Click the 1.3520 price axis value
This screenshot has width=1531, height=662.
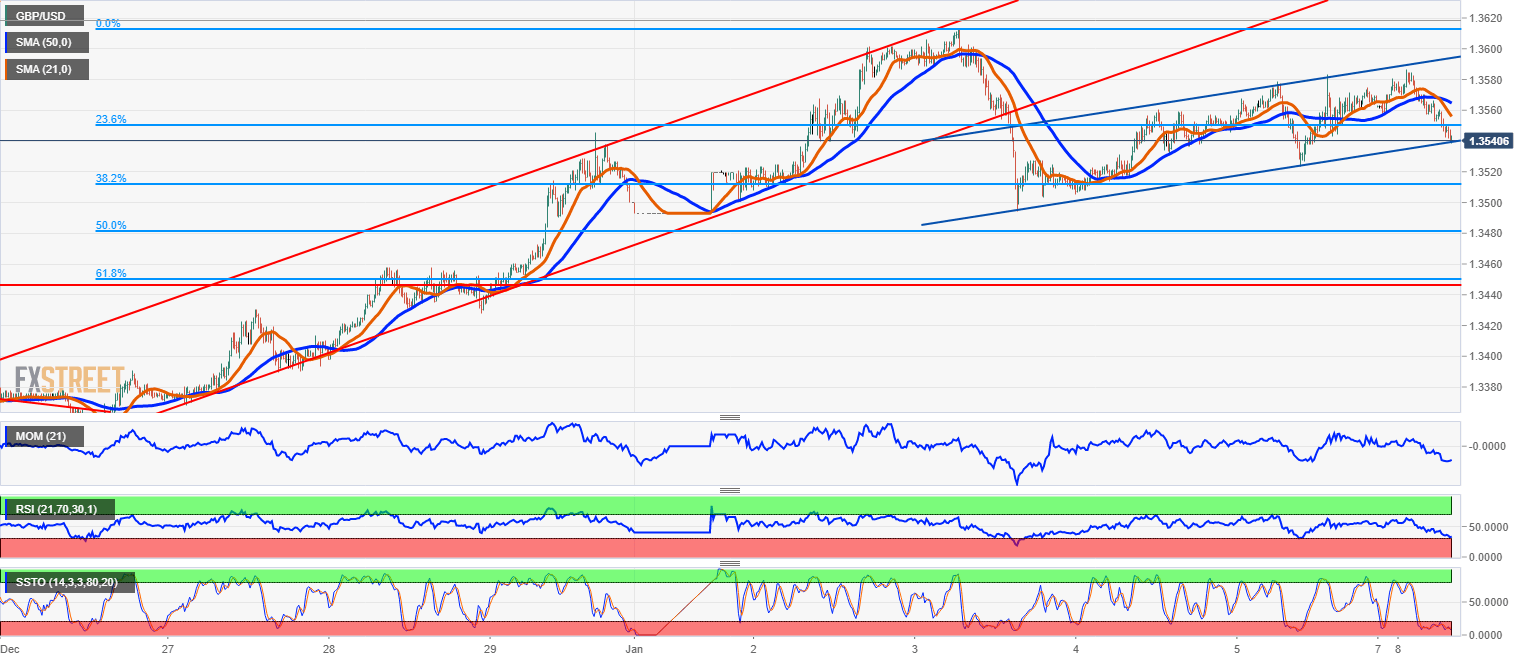click(1486, 172)
